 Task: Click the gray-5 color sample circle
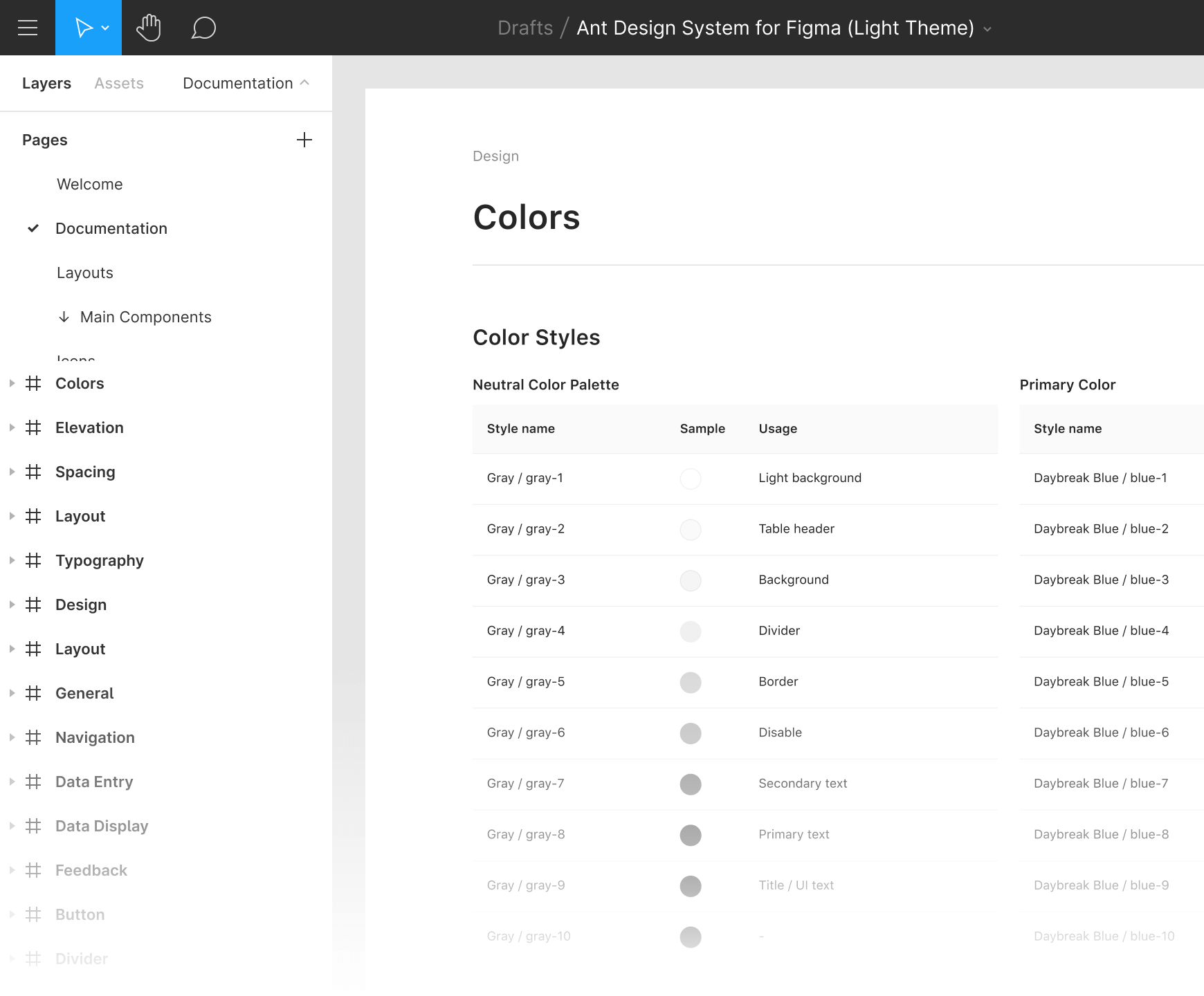coord(690,682)
